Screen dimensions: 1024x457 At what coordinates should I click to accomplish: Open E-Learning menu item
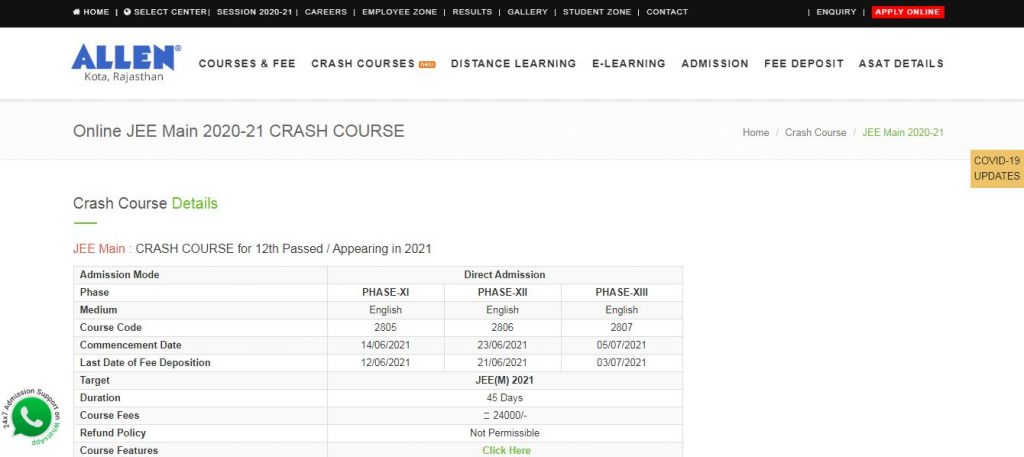coord(628,63)
